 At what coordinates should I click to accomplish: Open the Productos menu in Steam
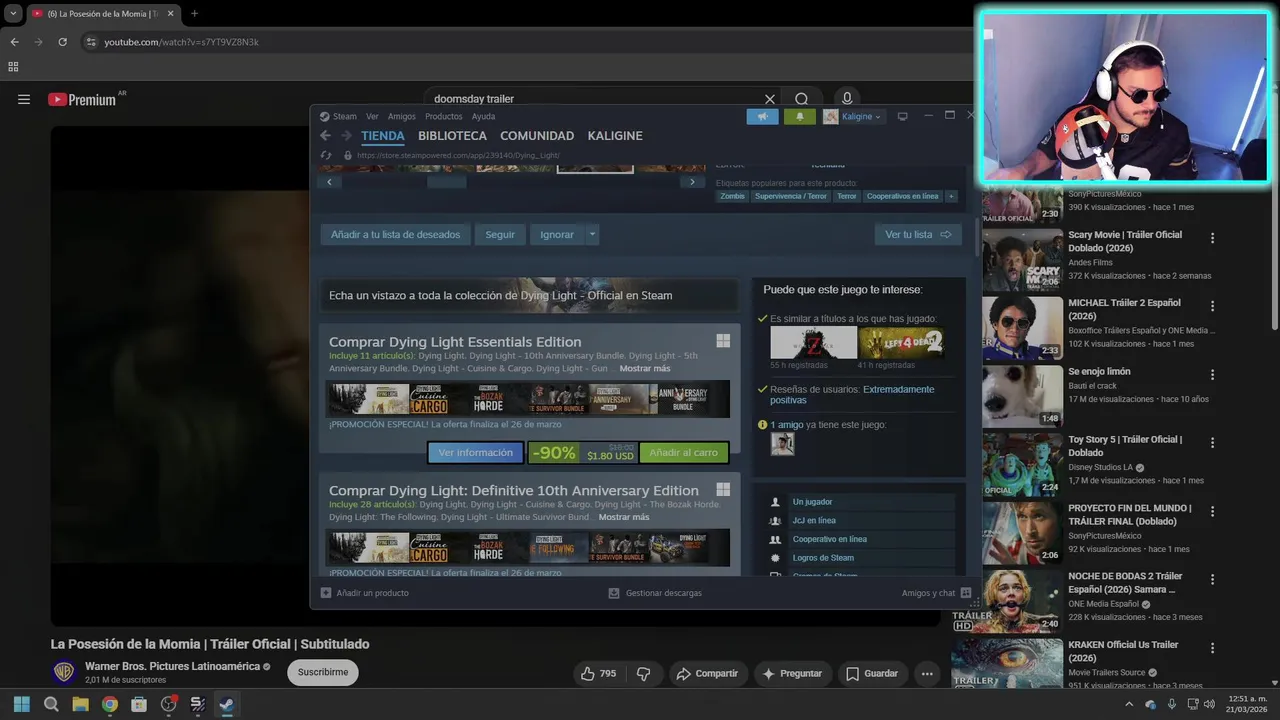coord(444,116)
